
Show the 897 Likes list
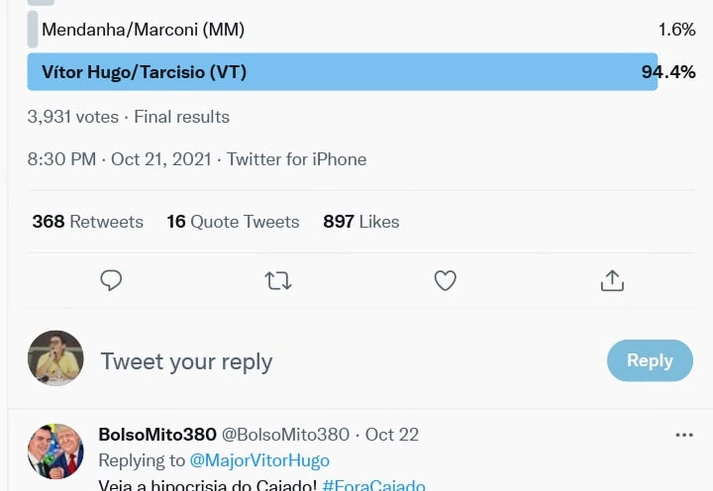point(361,222)
